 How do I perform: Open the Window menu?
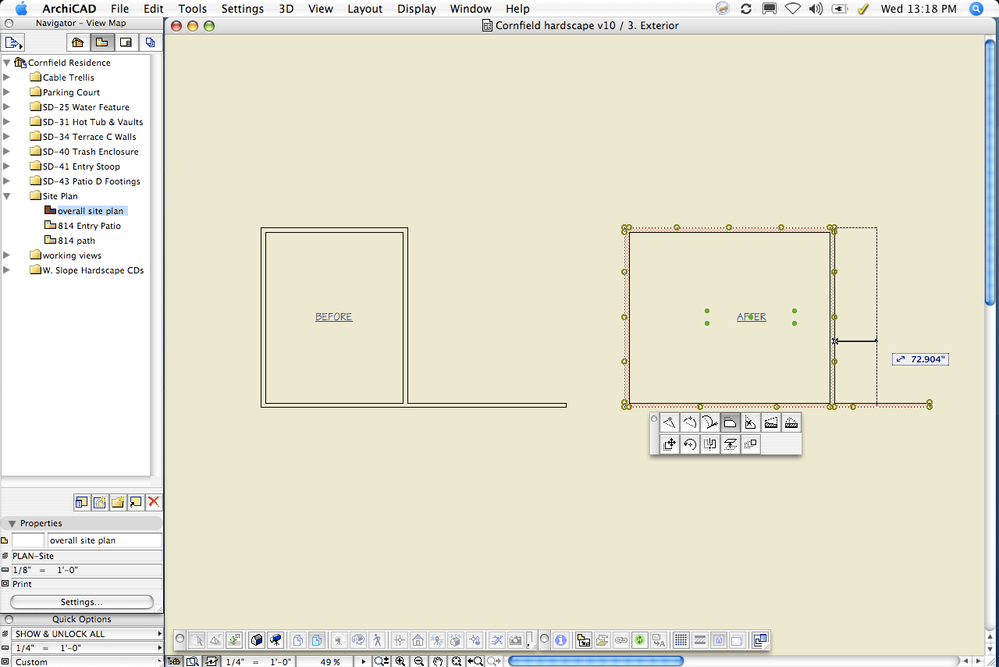470,9
